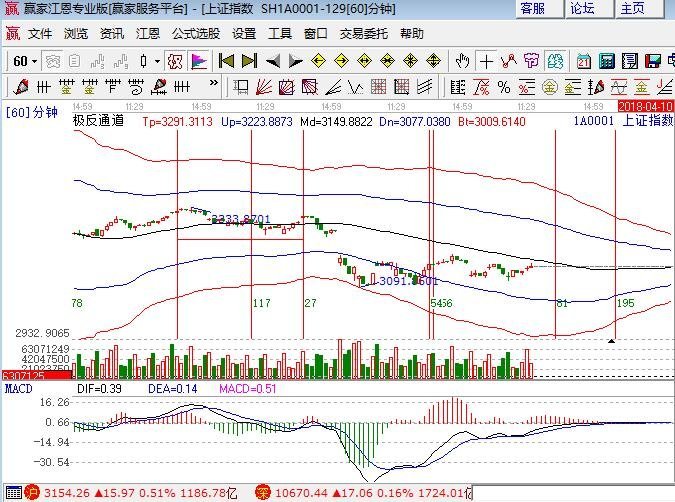675x502 pixels.
Task: Open the 浏览 menu
Action: click(x=76, y=34)
